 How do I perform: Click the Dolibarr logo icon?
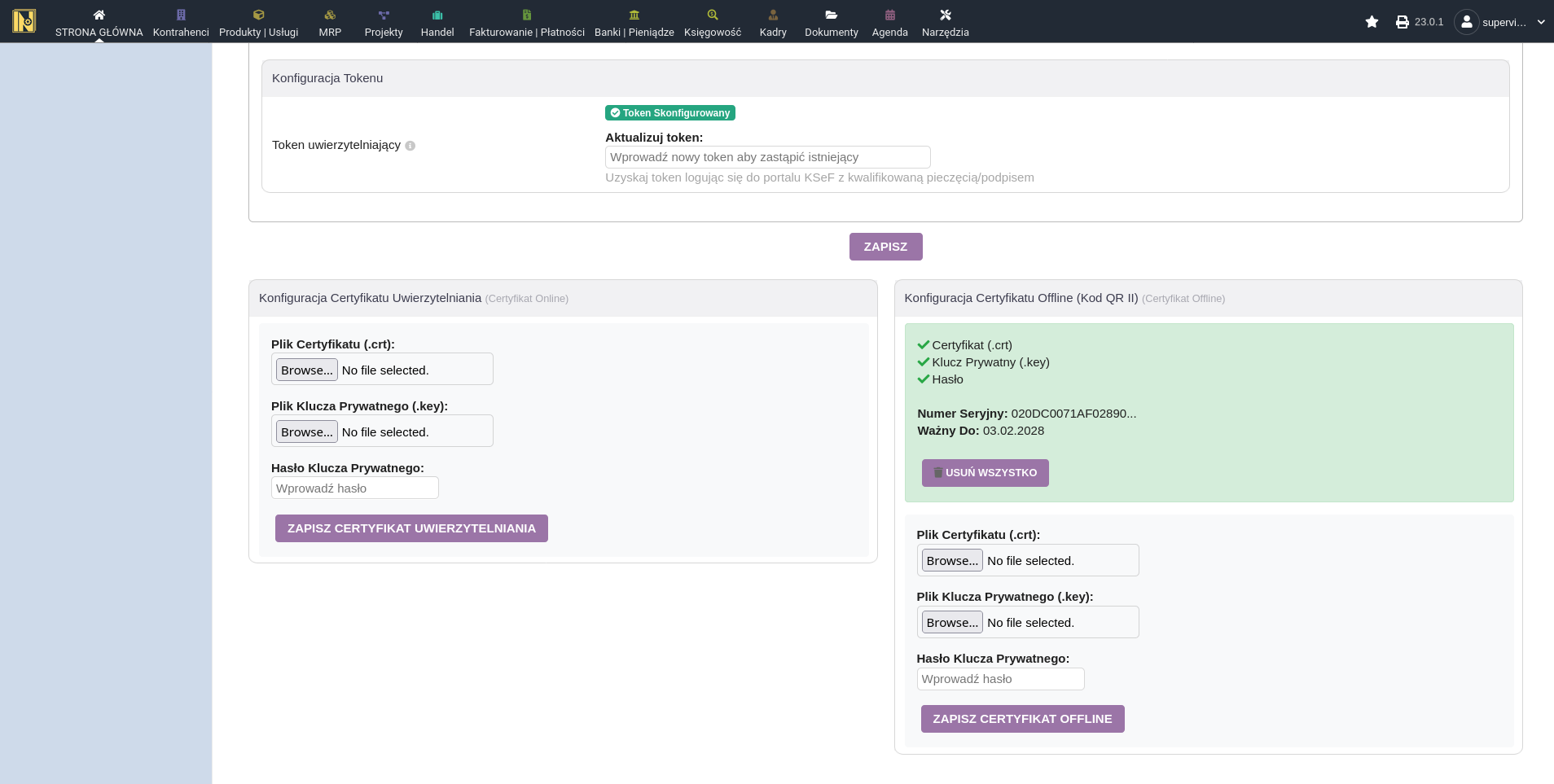pyautogui.click(x=24, y=21)
